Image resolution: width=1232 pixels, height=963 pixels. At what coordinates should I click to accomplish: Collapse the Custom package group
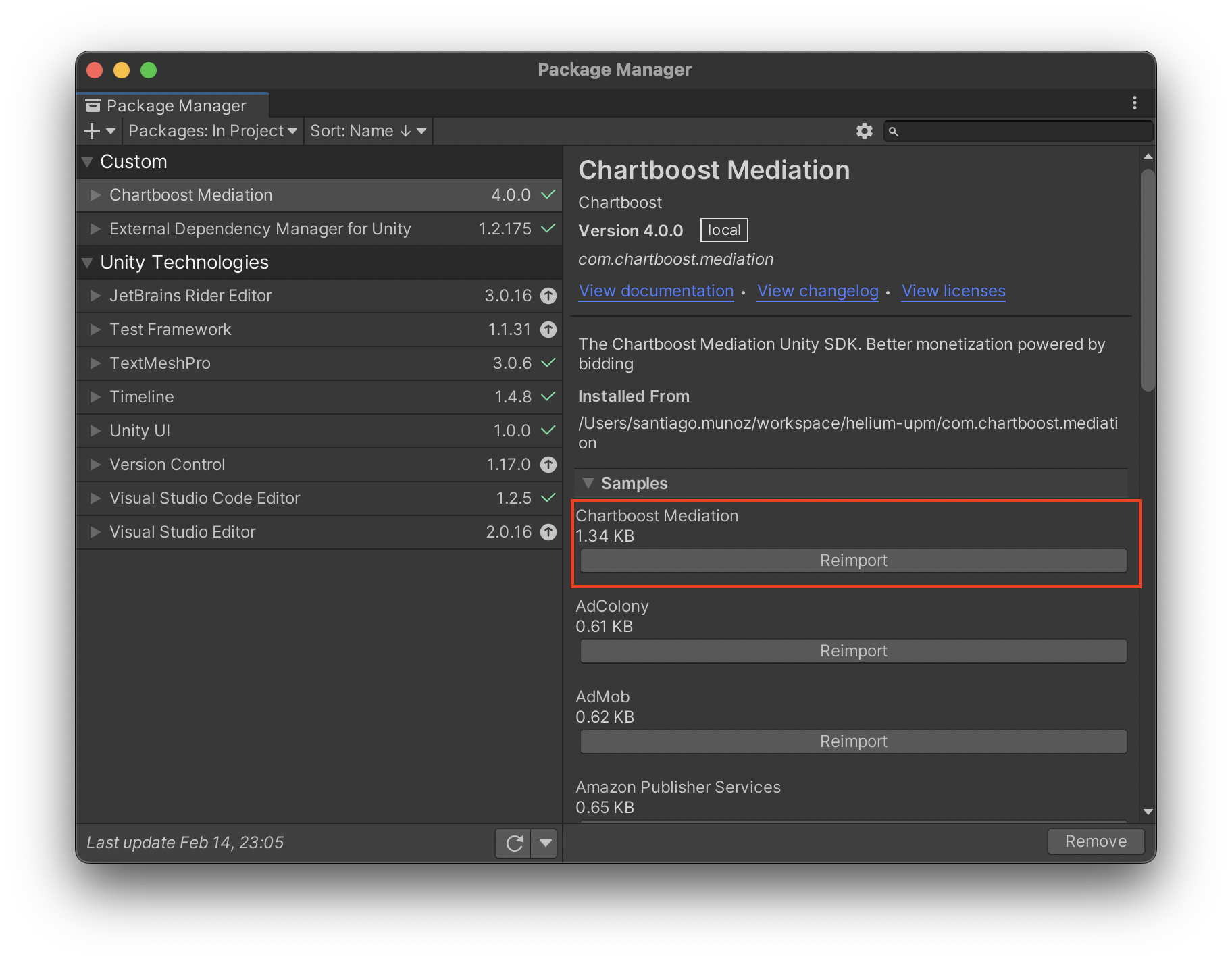tap(87, 162)
